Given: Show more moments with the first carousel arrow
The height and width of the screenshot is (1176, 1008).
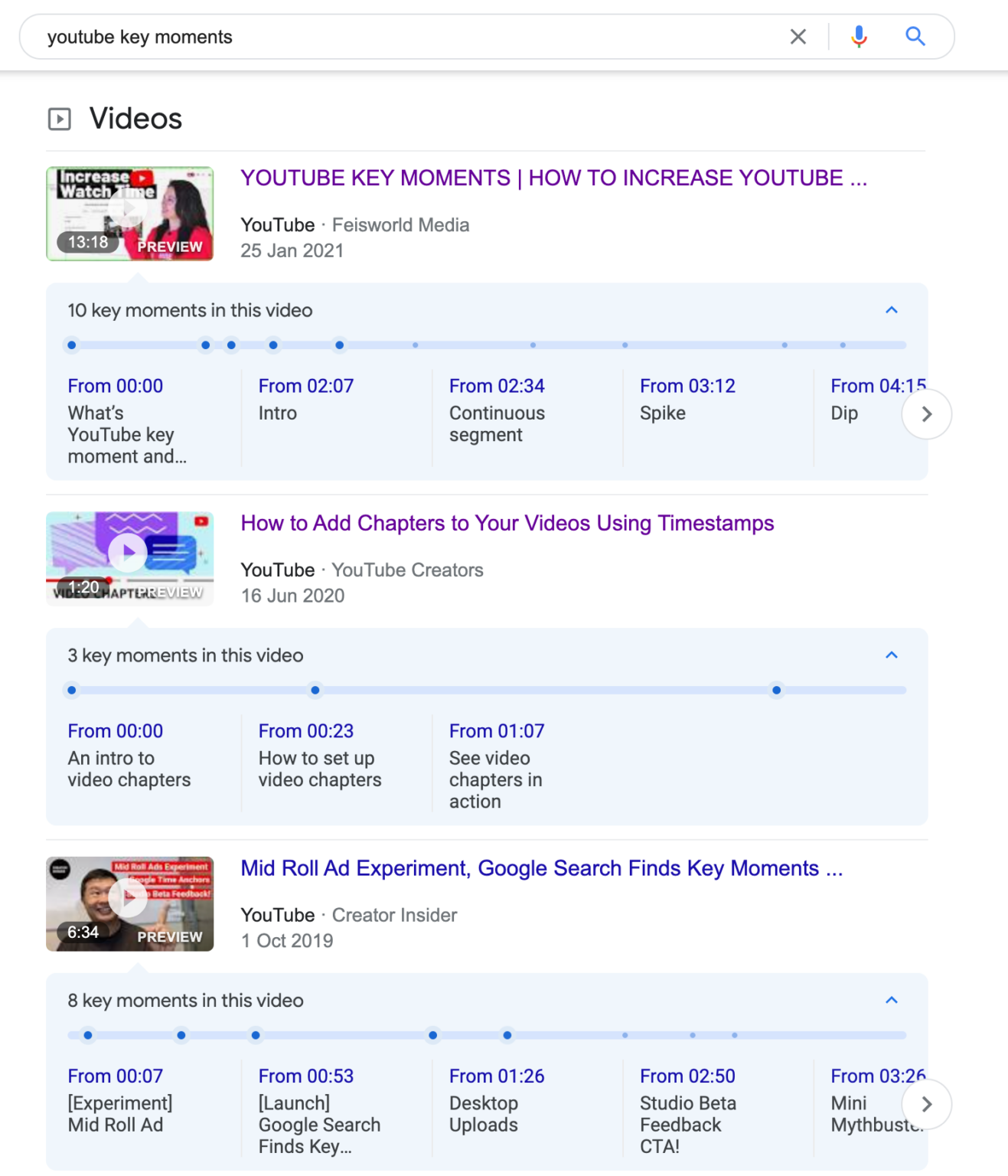Looking at the screenshot, I should coord(926,413).
